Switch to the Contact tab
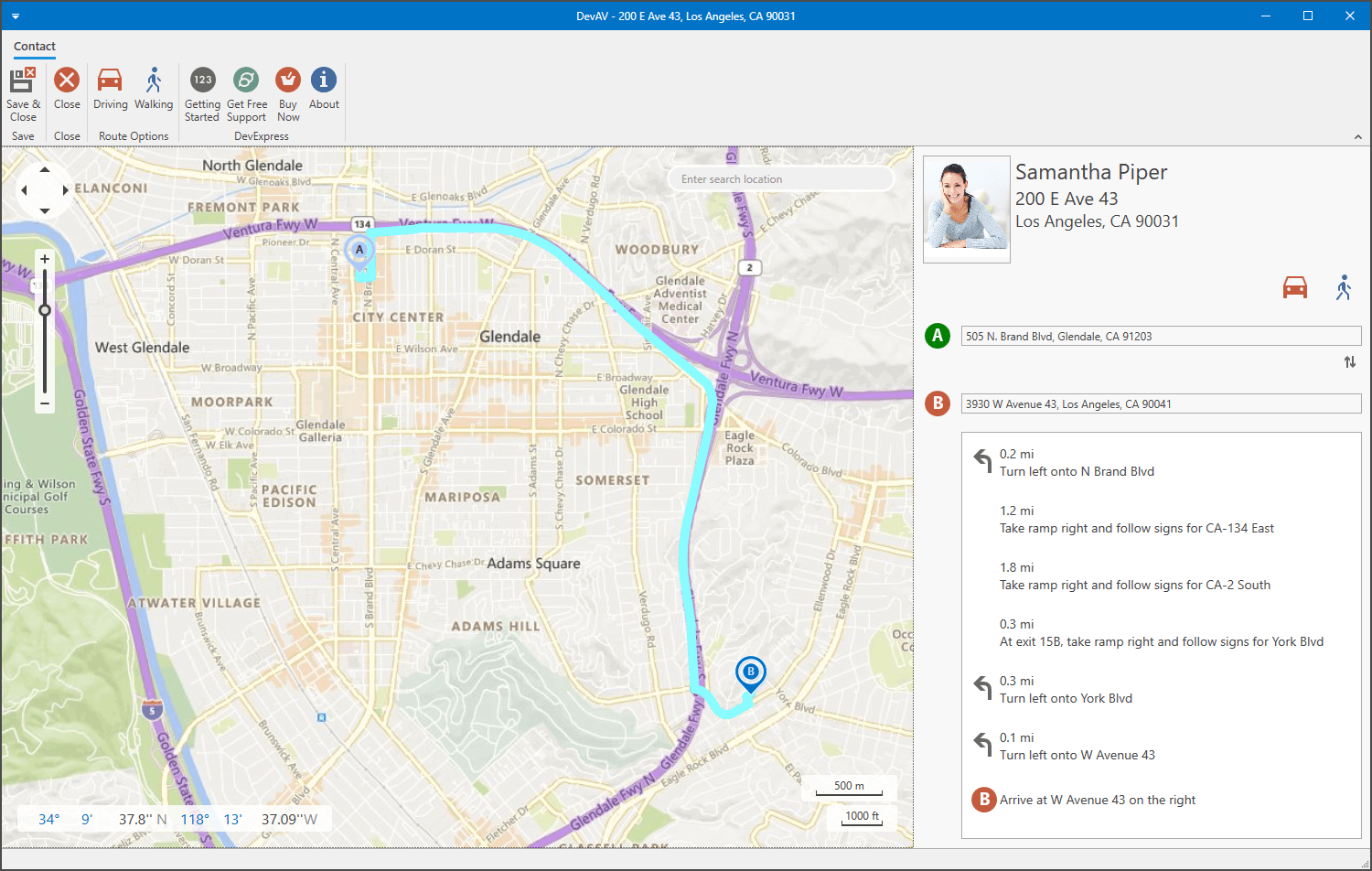The height and width of the screenshot is (871, 1372). 35,46
